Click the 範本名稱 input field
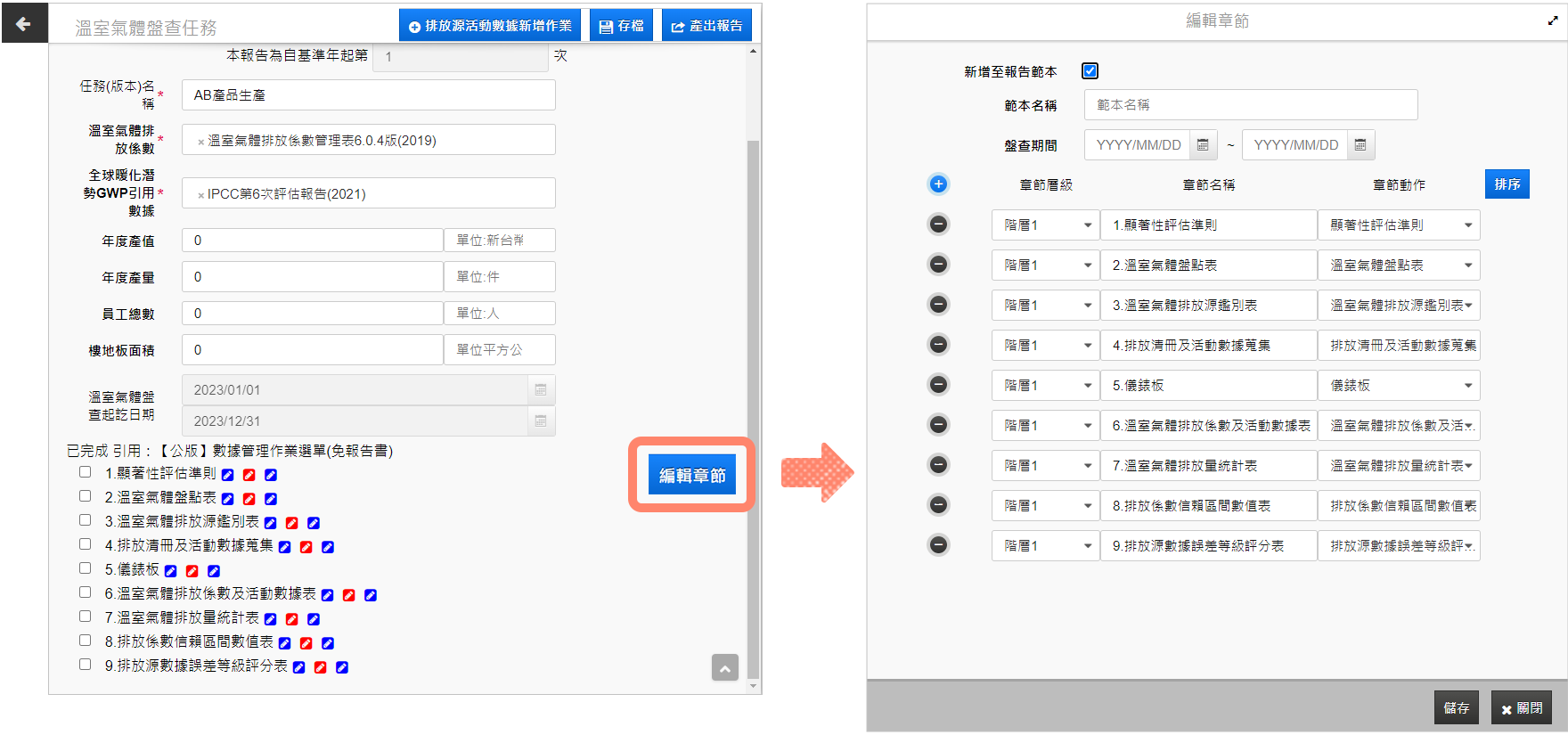1568x735 pixels. point(1251,105)
